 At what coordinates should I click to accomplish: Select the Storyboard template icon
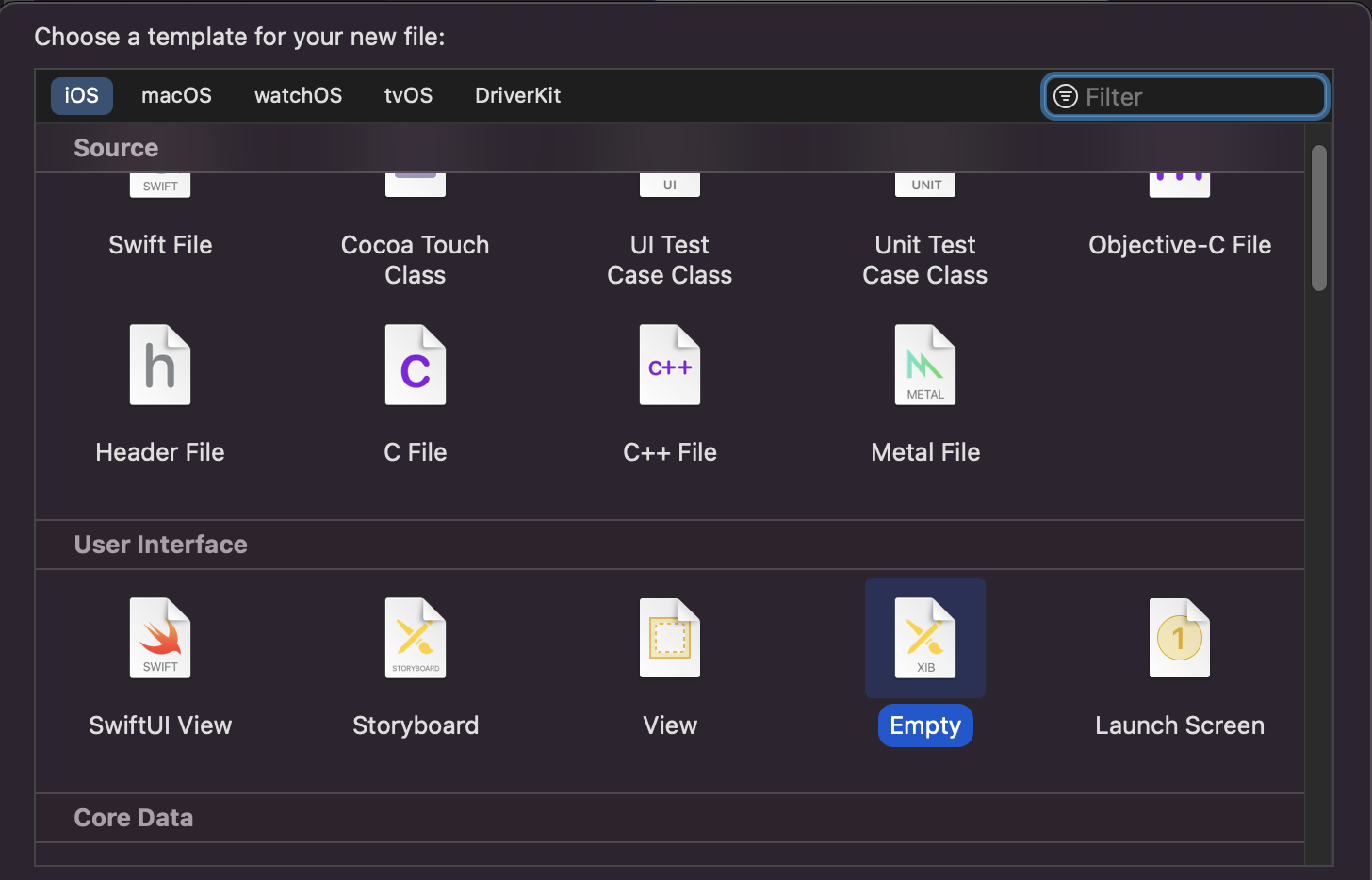(x=416, y=638)
